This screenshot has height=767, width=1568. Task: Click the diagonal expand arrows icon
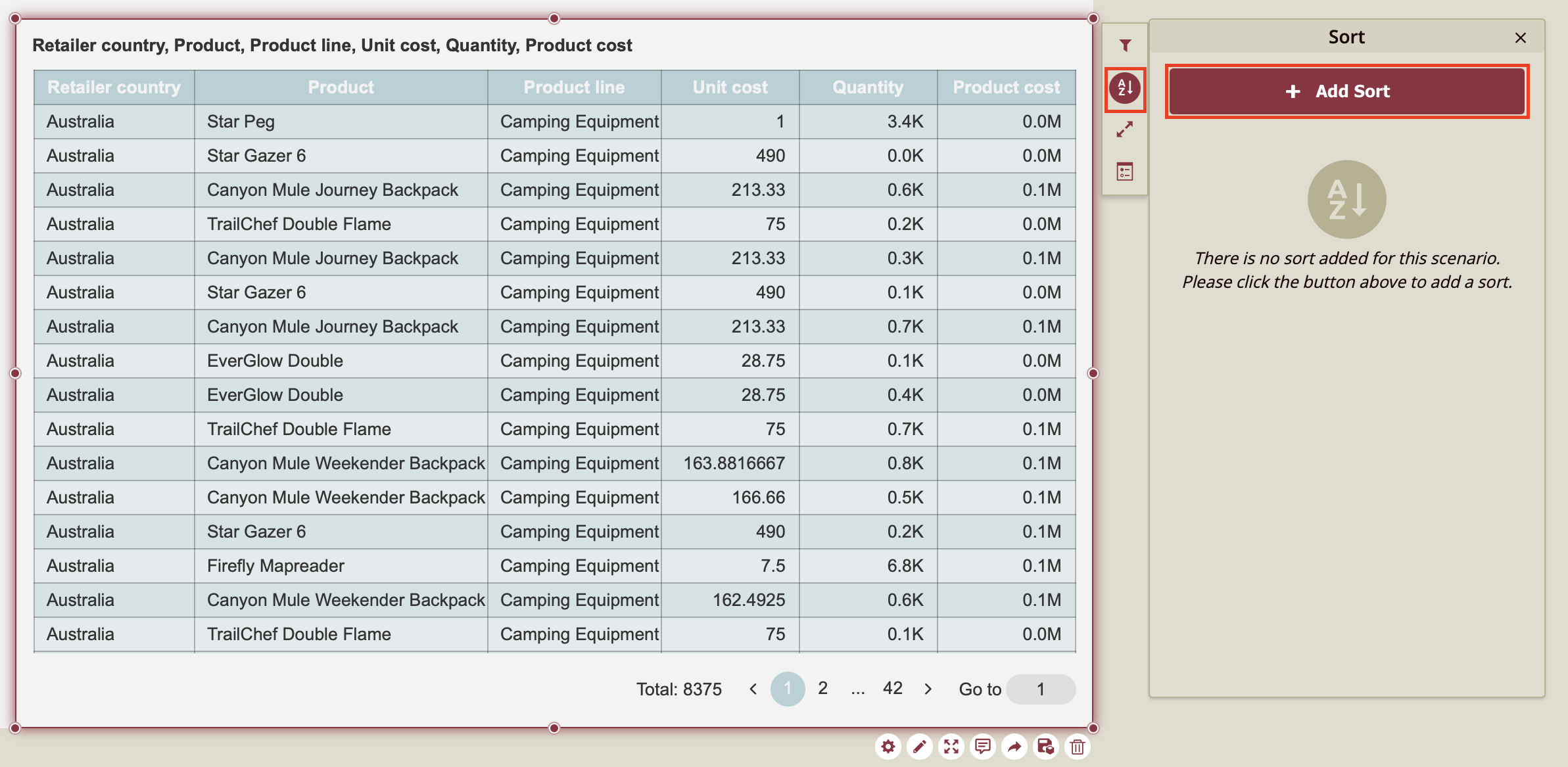[x=1125, y=129]
